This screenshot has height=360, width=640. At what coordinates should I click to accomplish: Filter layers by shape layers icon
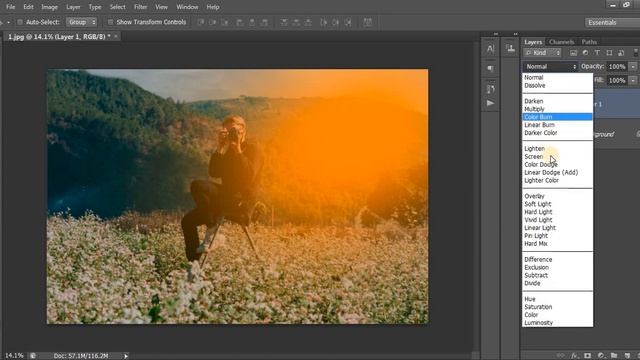click(x=609, y=53)
